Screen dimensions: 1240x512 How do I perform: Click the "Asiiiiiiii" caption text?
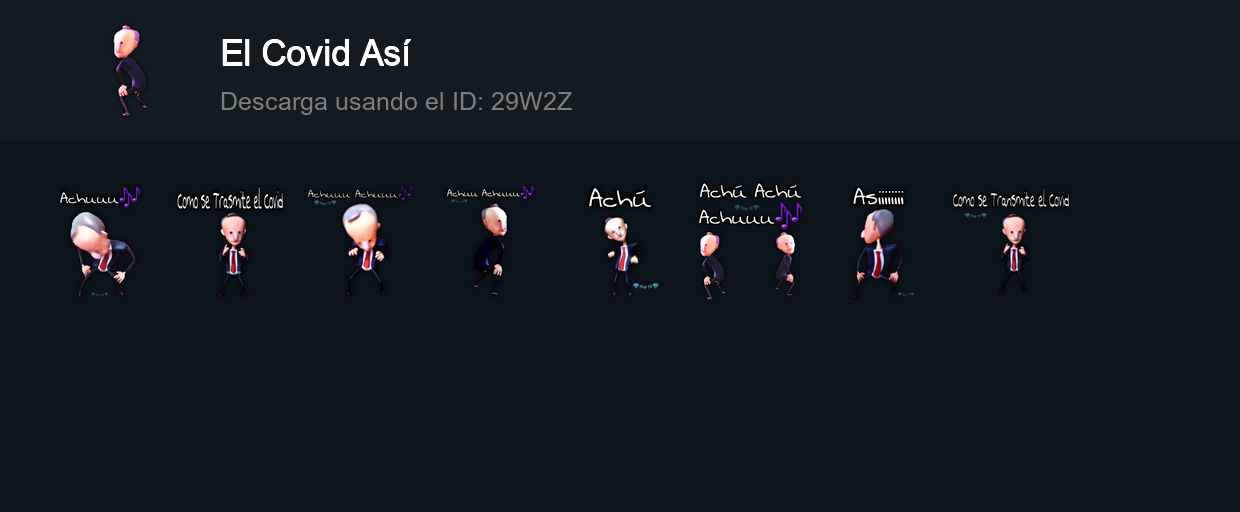pyautogui.click(x=878, y=196)
